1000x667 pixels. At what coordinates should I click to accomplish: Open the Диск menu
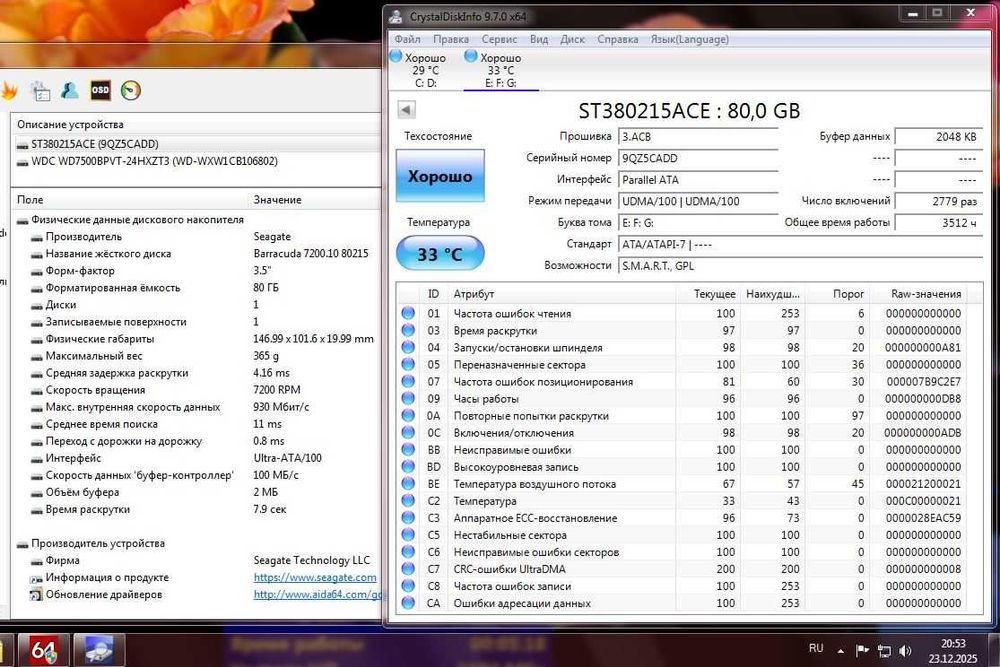coord(572,40)
